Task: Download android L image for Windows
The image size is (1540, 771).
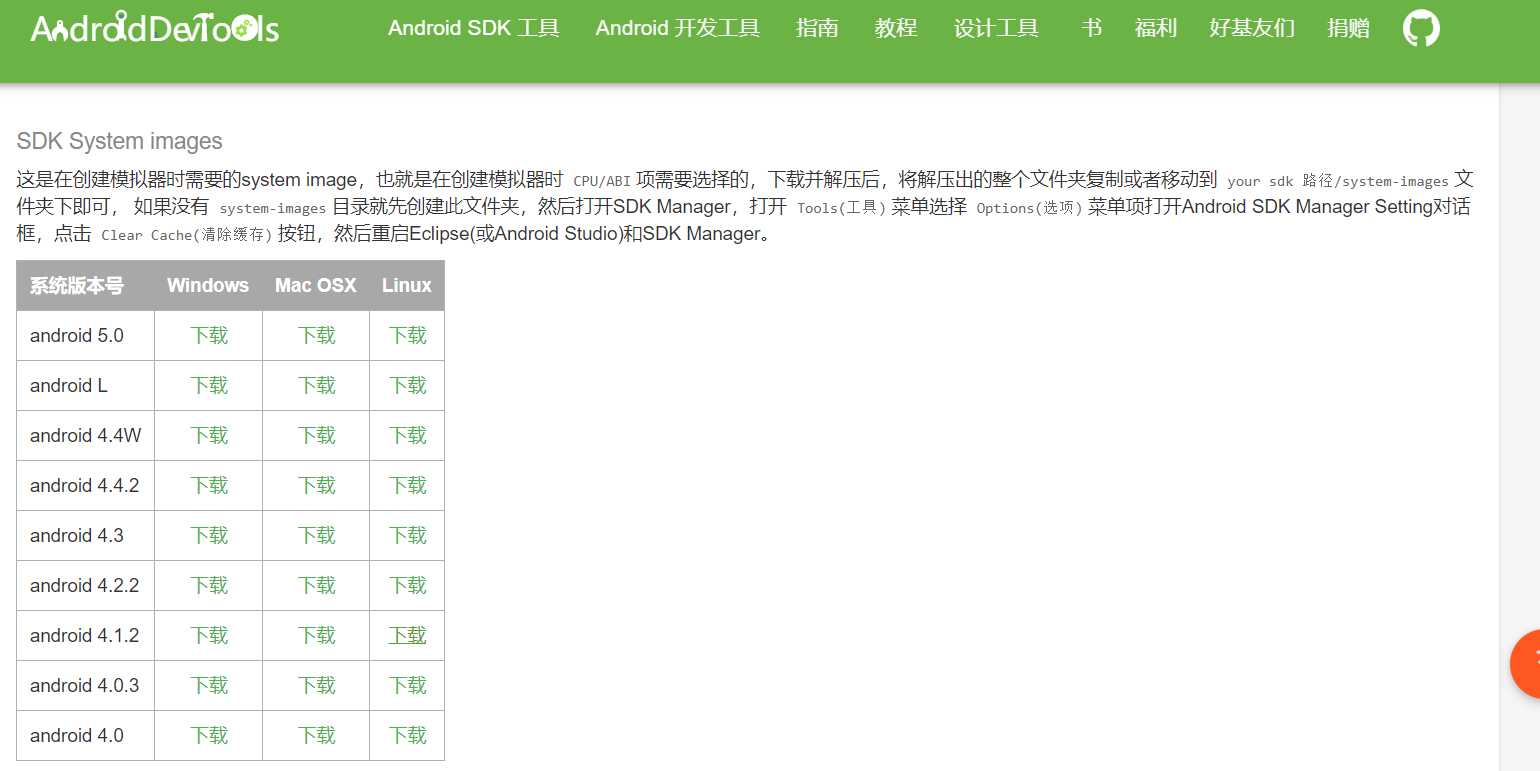Action: click(209, 385)
